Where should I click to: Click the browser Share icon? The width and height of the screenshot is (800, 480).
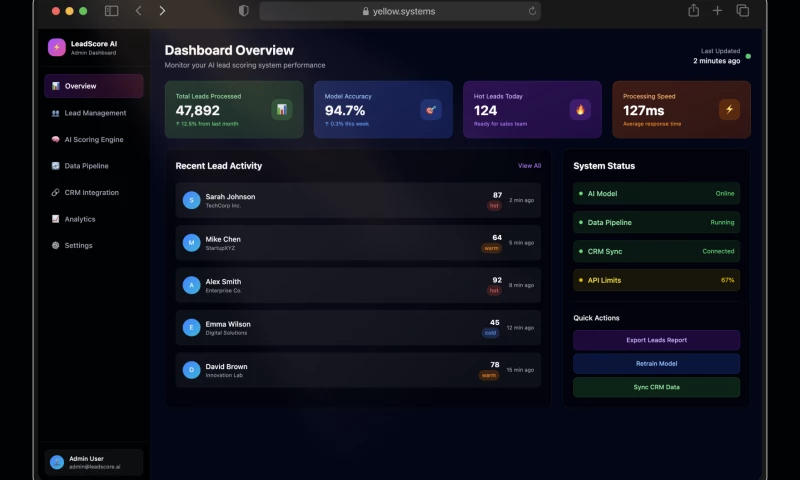(x=693, y=10)
